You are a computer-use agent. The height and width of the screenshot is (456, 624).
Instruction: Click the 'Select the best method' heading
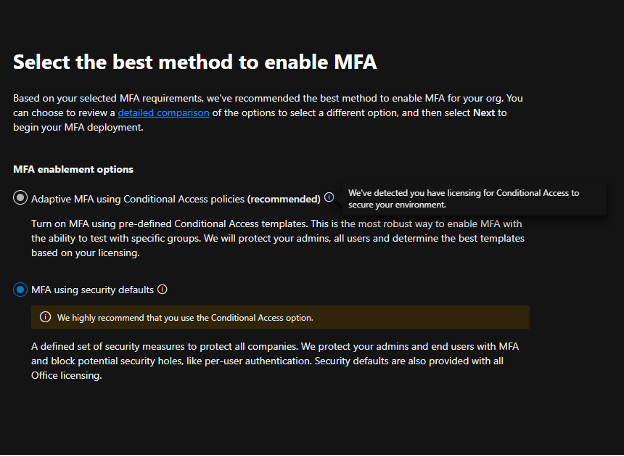tap(194, 62)
